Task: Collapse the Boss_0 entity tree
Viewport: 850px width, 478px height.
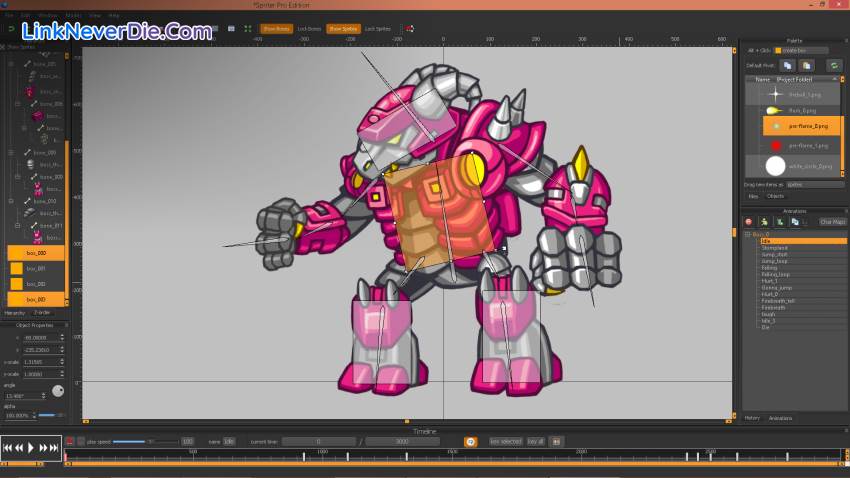Action: [x=748, y=234]
